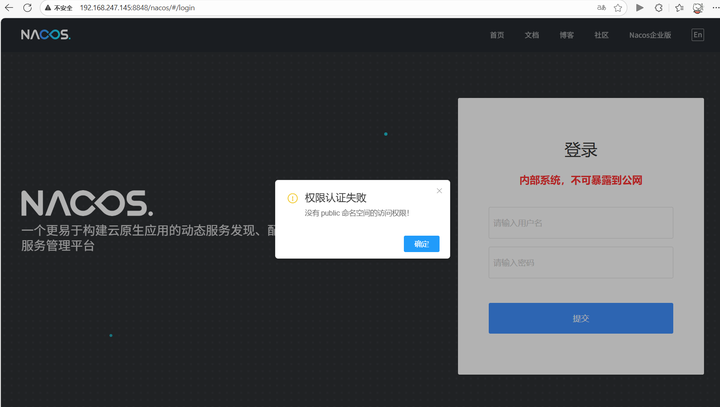Image resolution: width=720 pixels, height=407 pixels.
Task: Focus the 请输入用户名 username field
Action: [581, 223]
